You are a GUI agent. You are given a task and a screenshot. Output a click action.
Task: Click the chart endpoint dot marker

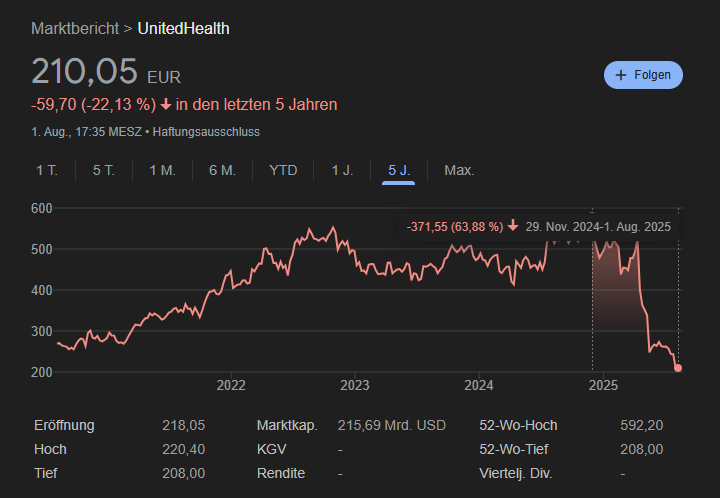point(678,368)
